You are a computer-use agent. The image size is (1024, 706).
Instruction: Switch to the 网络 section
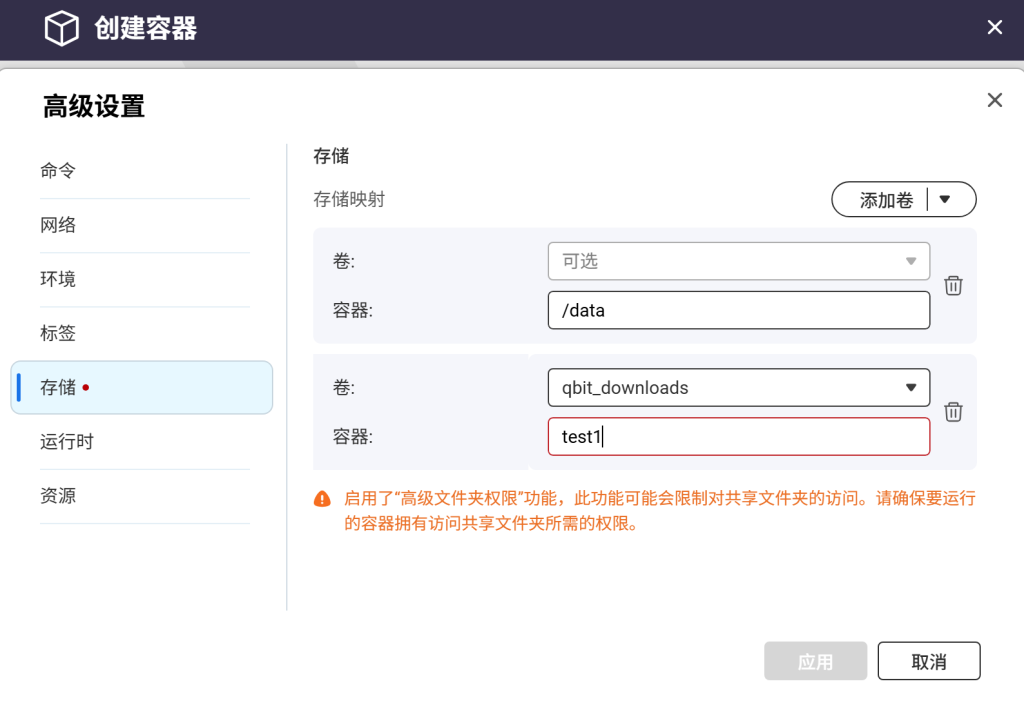tap(58, 225)
